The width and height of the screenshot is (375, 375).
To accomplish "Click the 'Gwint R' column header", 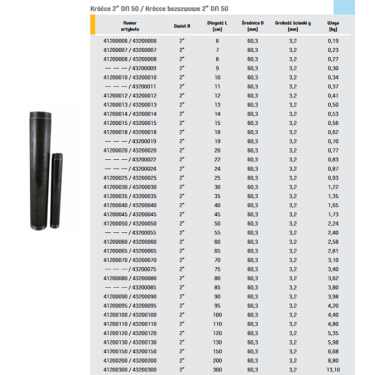I will tap(182, 26).
